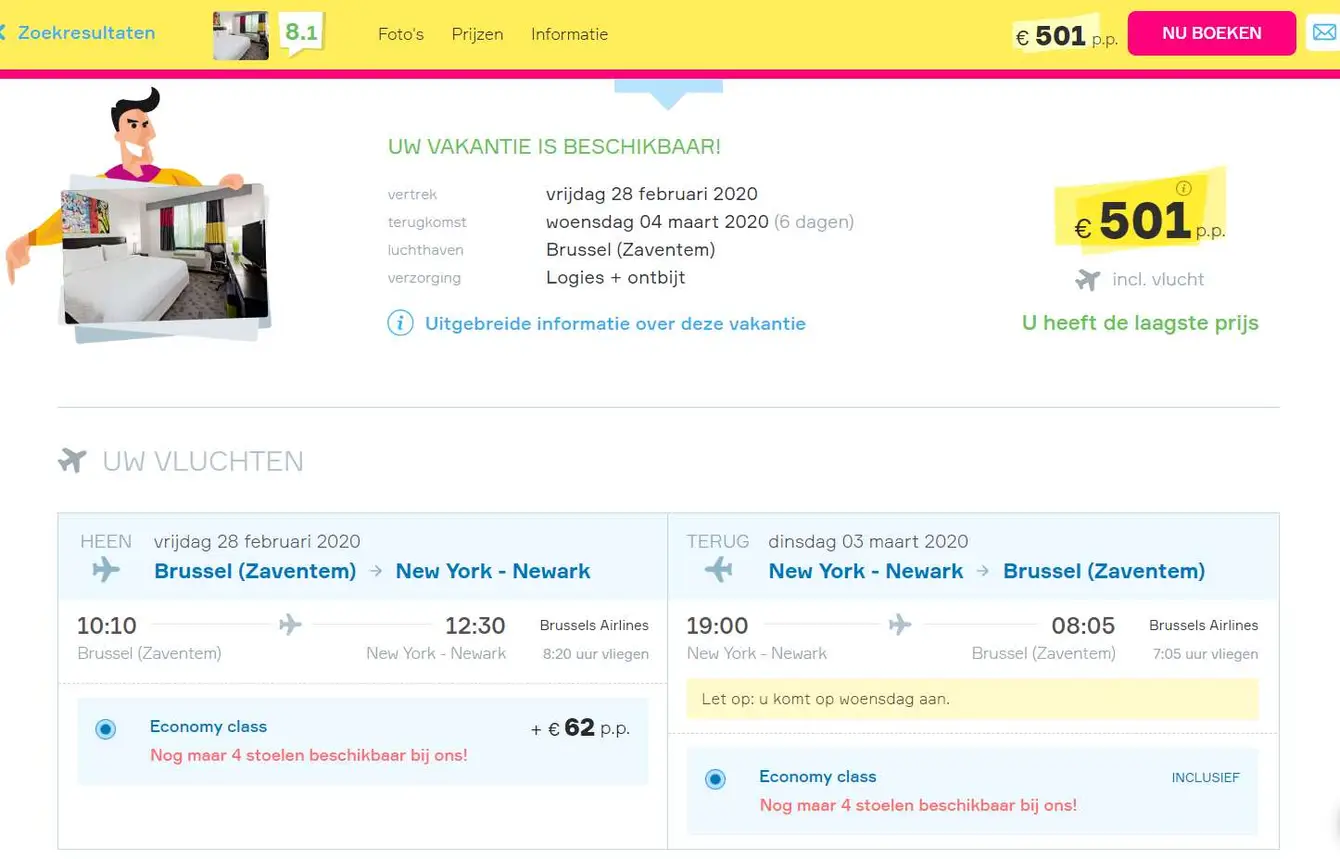Click the return Brussel (Zaventem) heading
This screenshot has height=859, width=1340.
1104,571
